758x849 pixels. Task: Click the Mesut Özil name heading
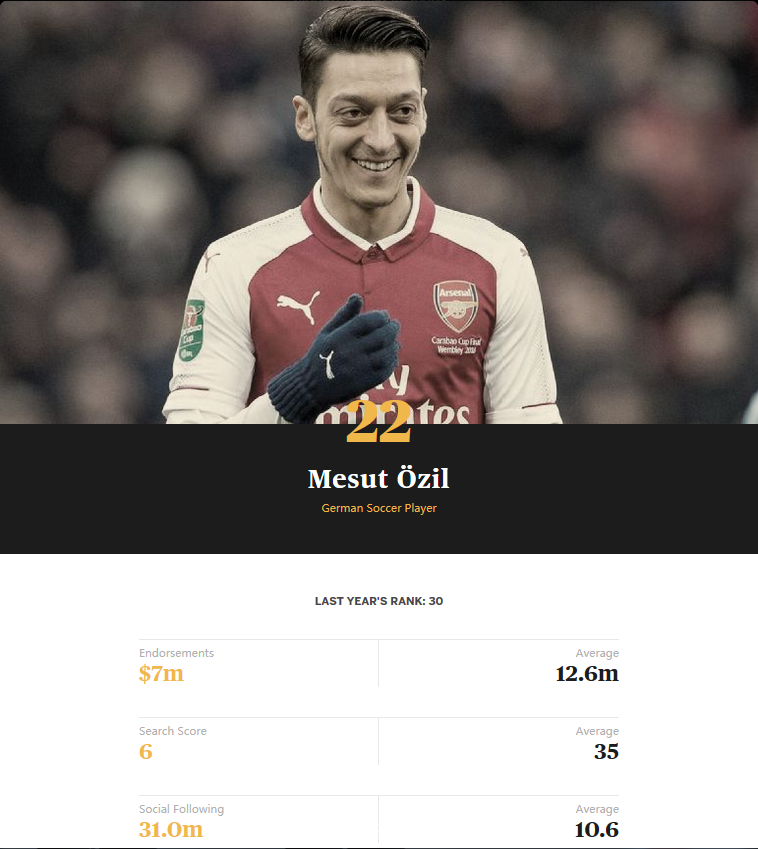(x=378, y=479)
